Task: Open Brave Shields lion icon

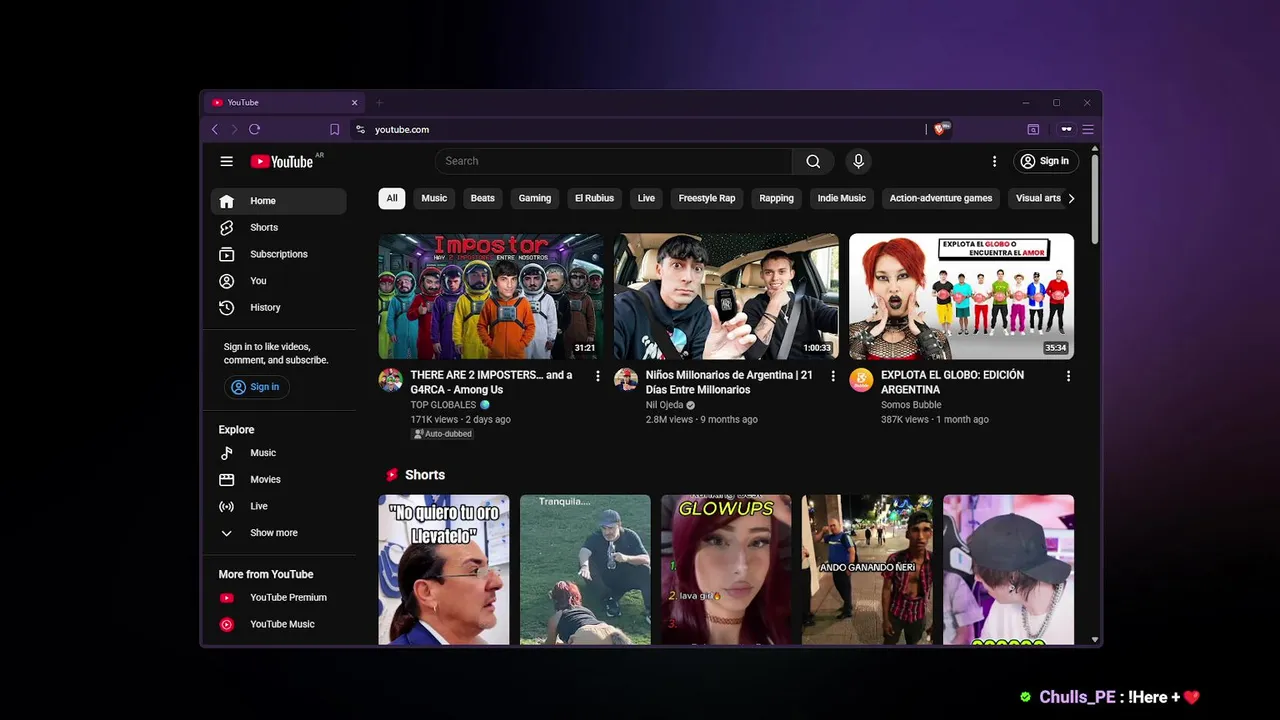Action: pyautogui.click(x=940, y=129)
